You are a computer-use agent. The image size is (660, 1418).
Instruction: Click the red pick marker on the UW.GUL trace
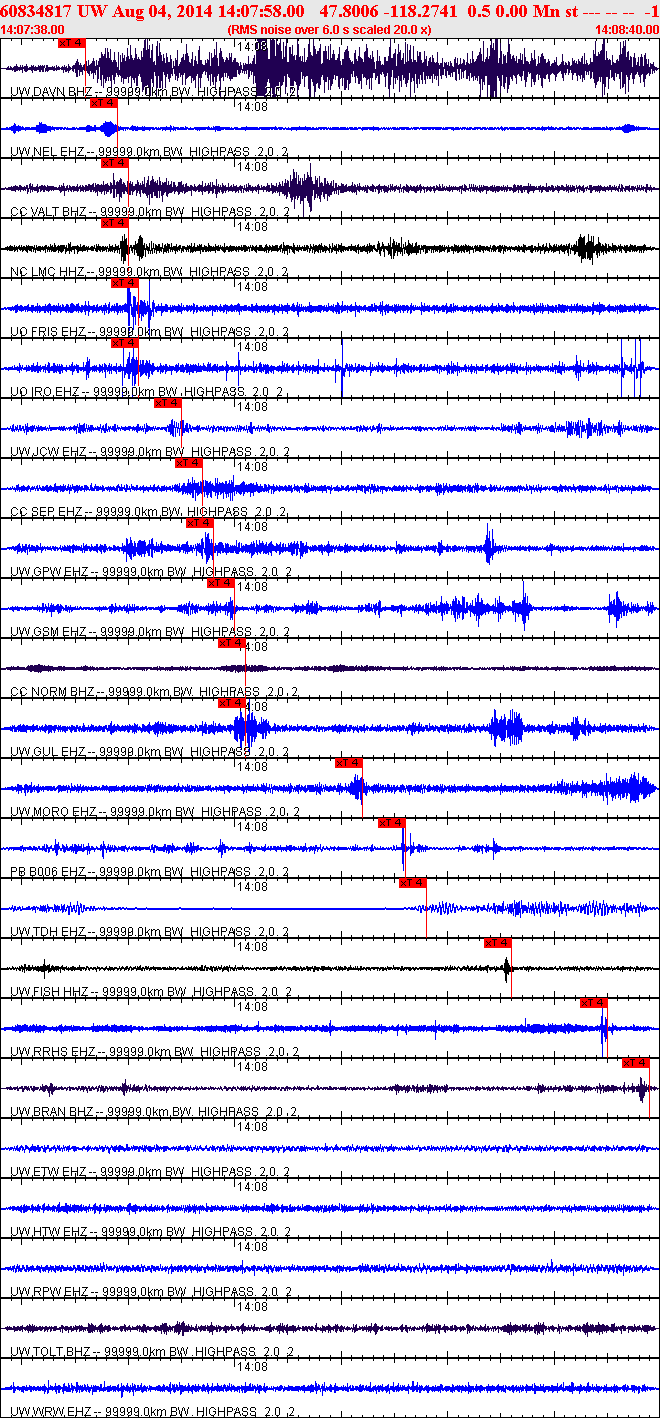(x=231, y=703)
